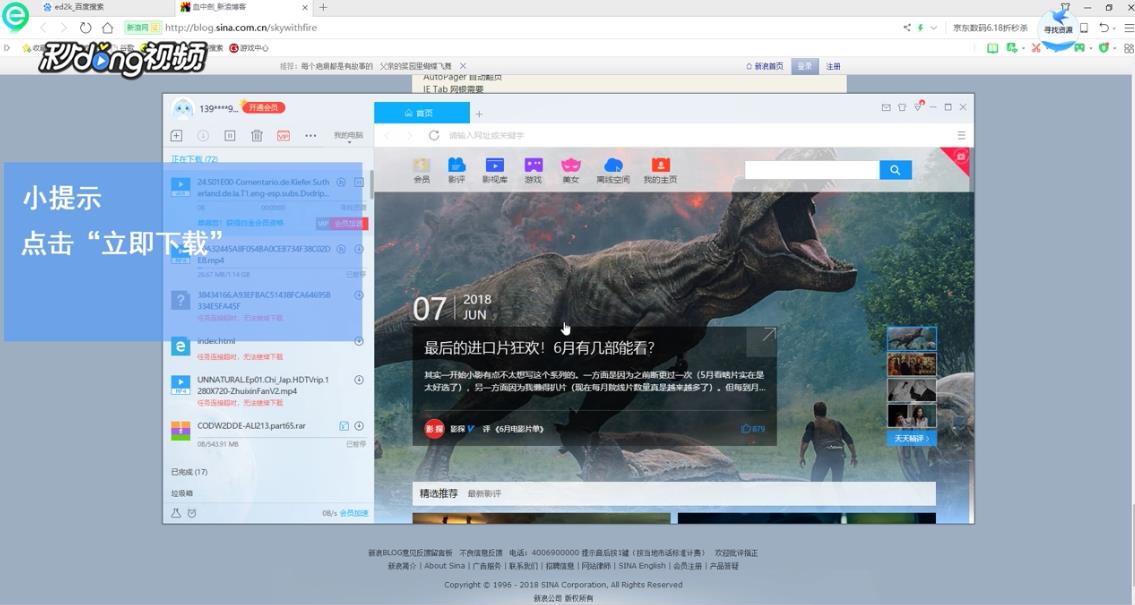Screen dimensions: 1135x605
Task: Click the 会员加速 link at bottom
Action: pos(354,513)
